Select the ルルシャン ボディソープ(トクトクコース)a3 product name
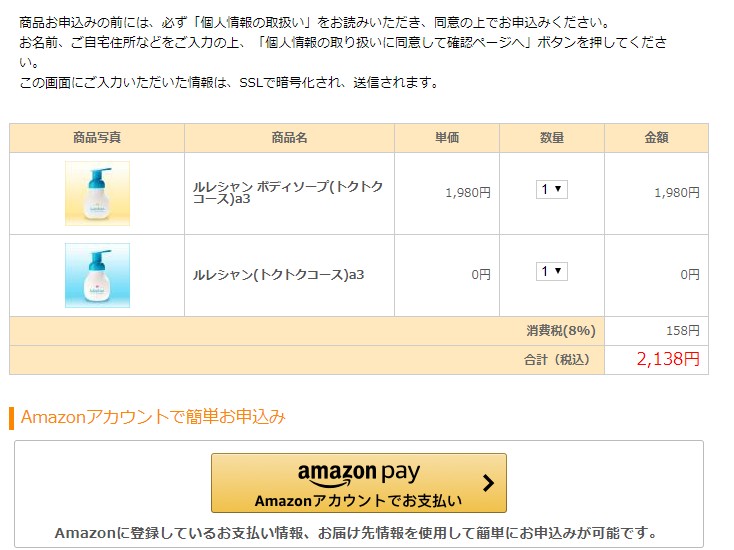This screenshot has height=550, width=734. pos(288,192)
